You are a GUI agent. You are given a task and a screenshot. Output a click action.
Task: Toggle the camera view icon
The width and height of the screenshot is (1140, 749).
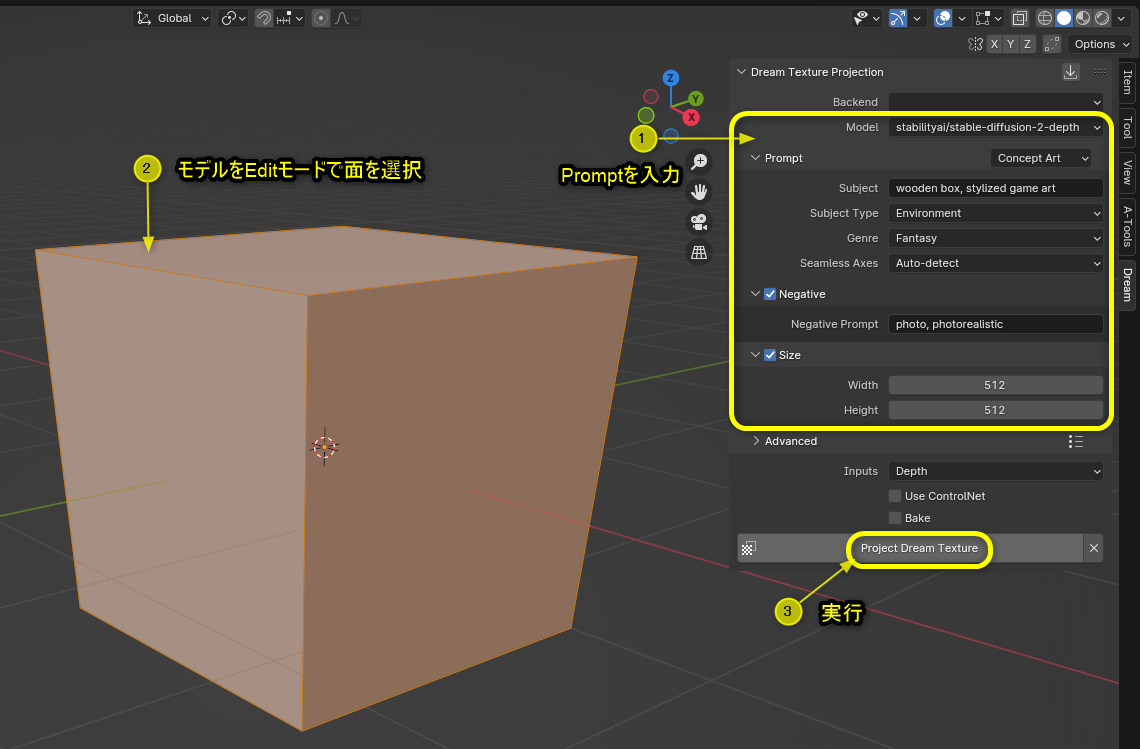(x=699, y=222)
